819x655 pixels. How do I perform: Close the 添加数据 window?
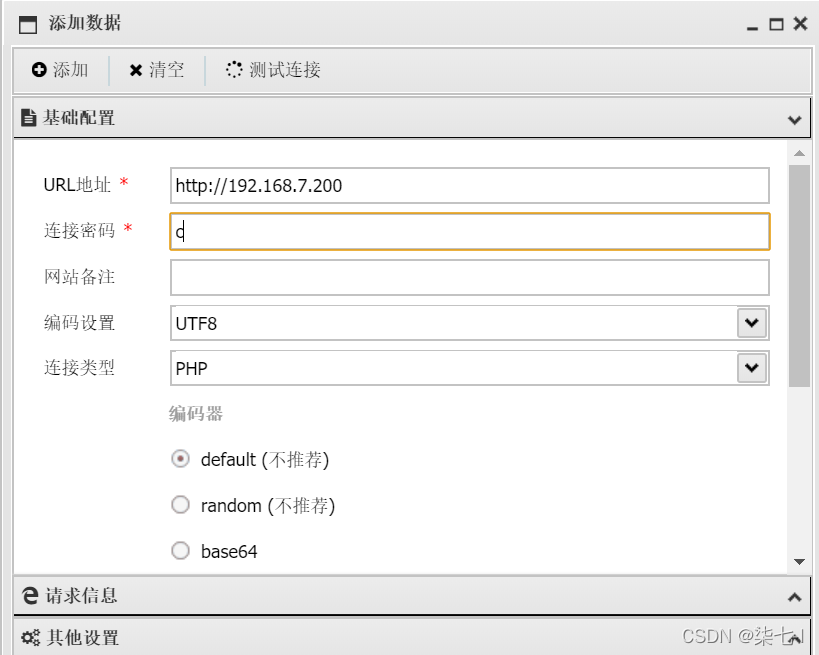[x=800, y=24]
